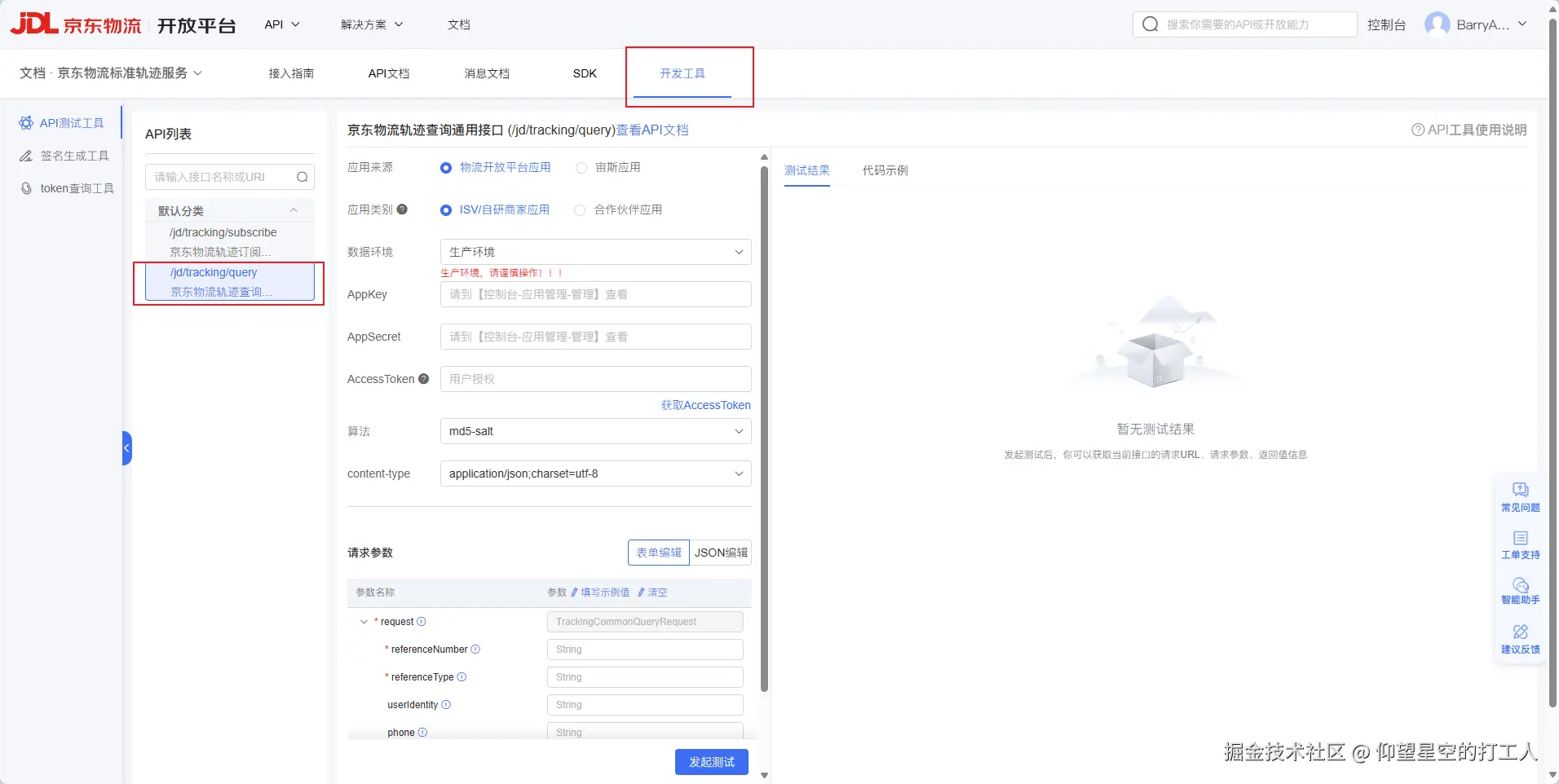The width and height of the screenshot is (1559, 784).
Task: Select /jd/tracking/subscribe in API list
Action: click(230, 242)
